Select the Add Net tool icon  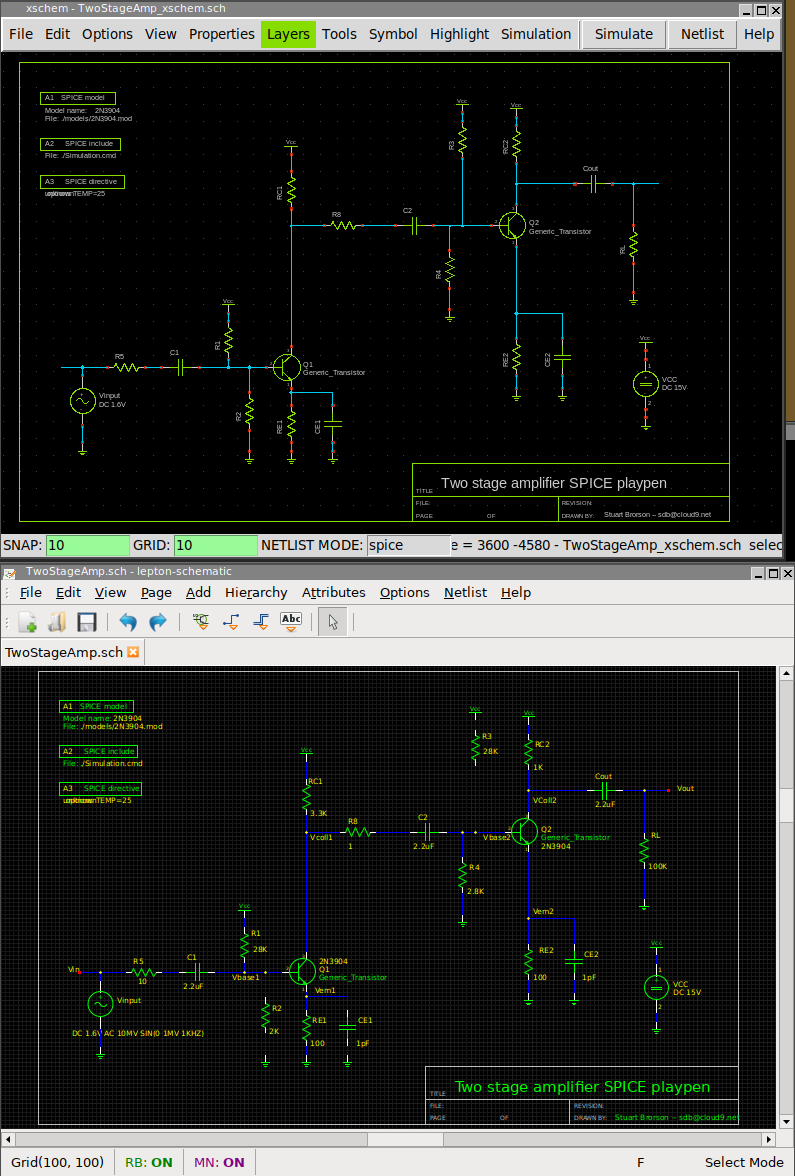click(231, 622)
